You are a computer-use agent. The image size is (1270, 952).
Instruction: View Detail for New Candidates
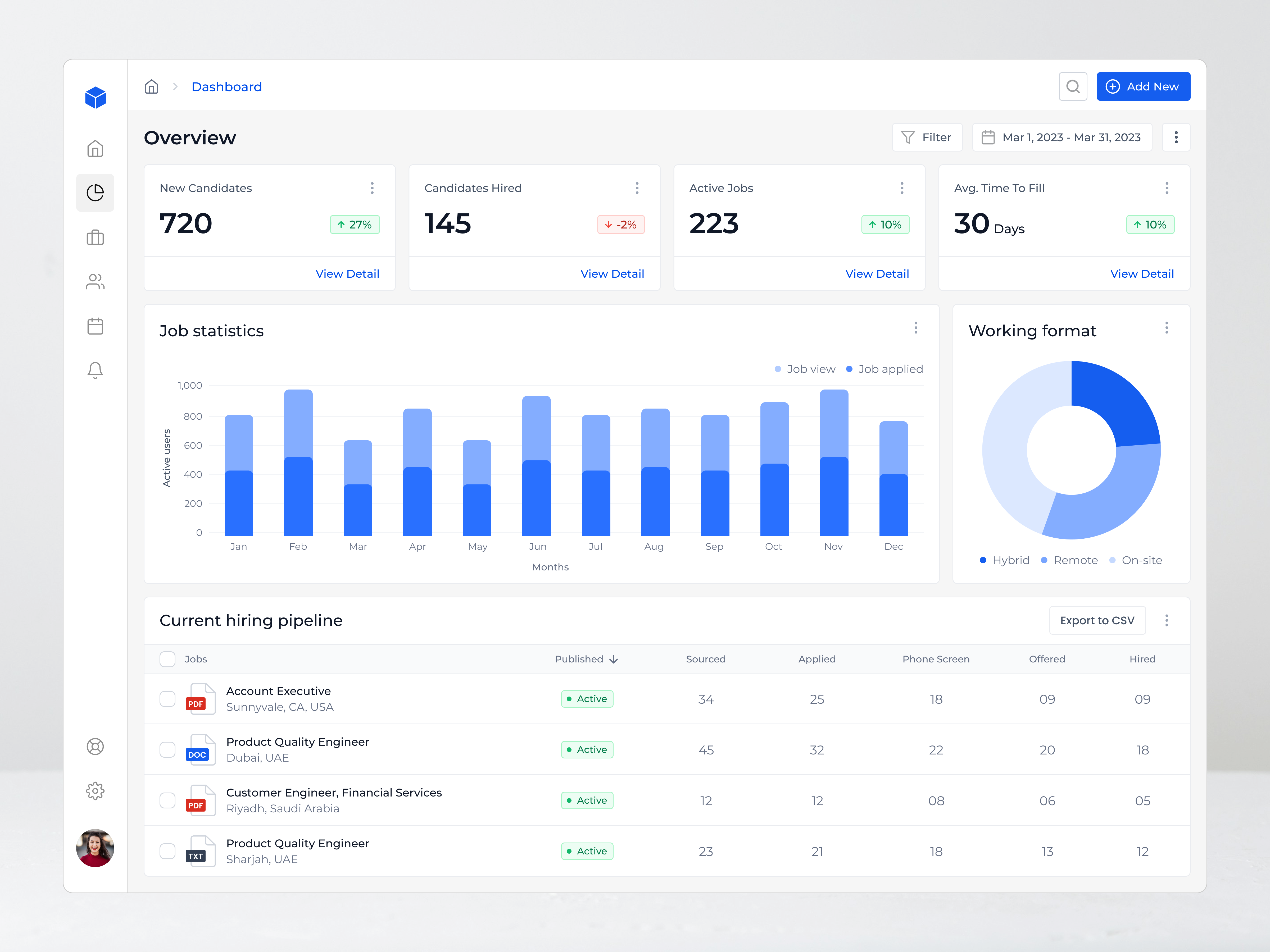click(347, 274)
